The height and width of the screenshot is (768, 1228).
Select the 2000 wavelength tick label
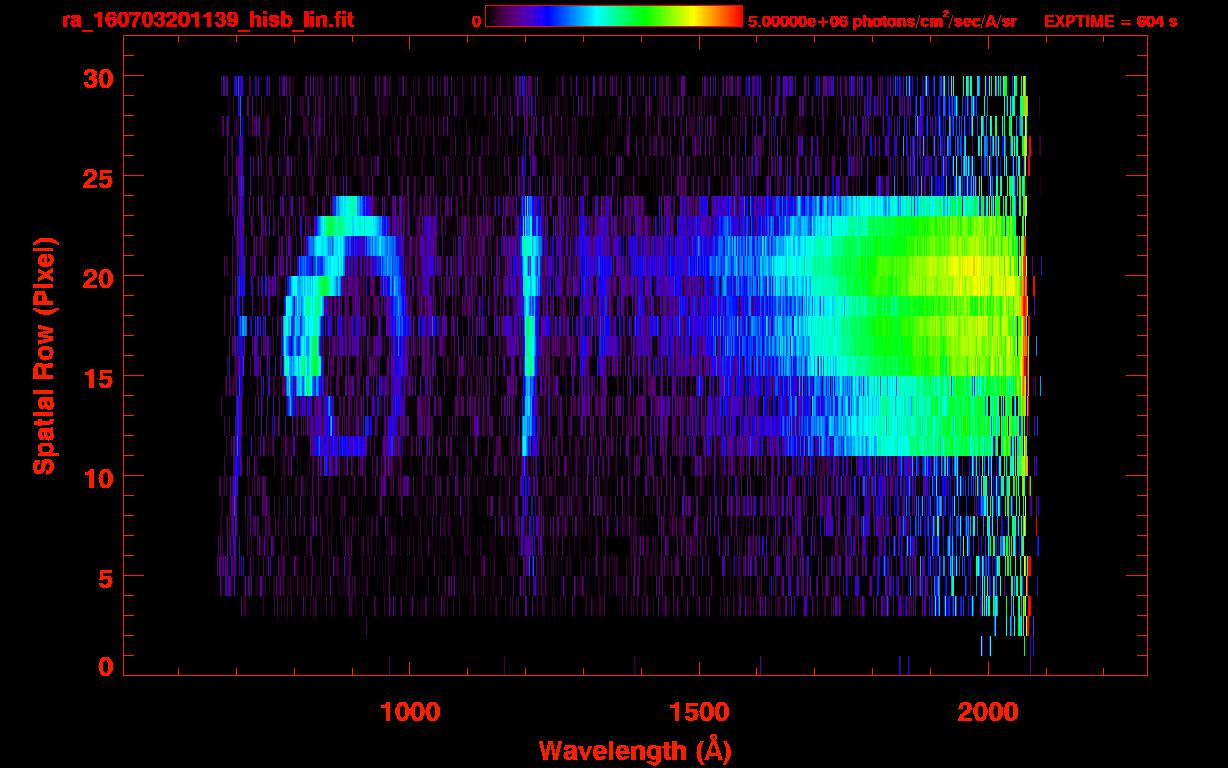(x=988, y=712)
